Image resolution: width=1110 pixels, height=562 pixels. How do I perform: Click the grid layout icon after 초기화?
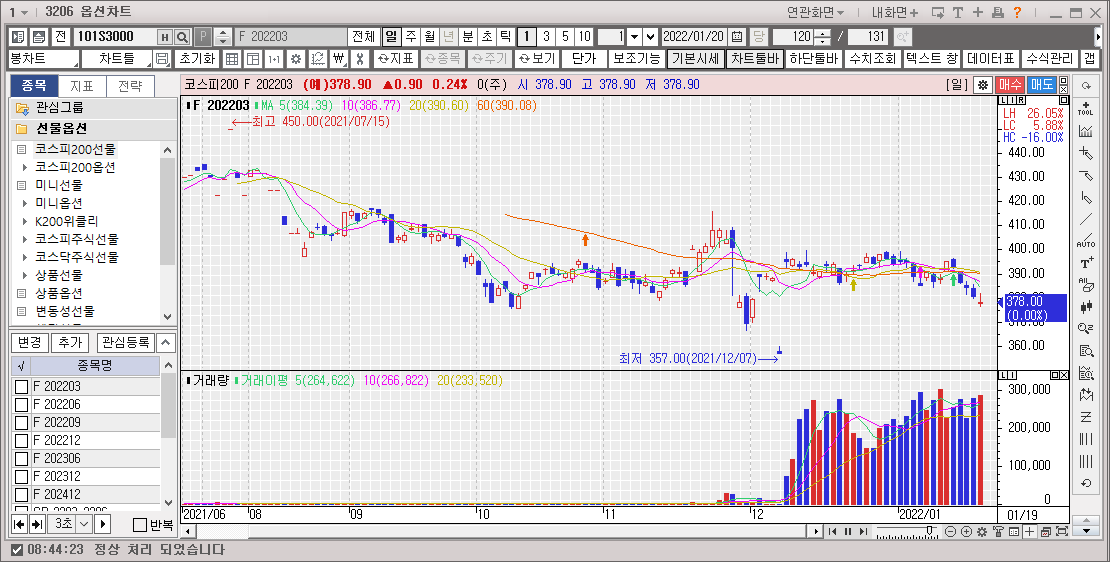click(x=232, y=59)
